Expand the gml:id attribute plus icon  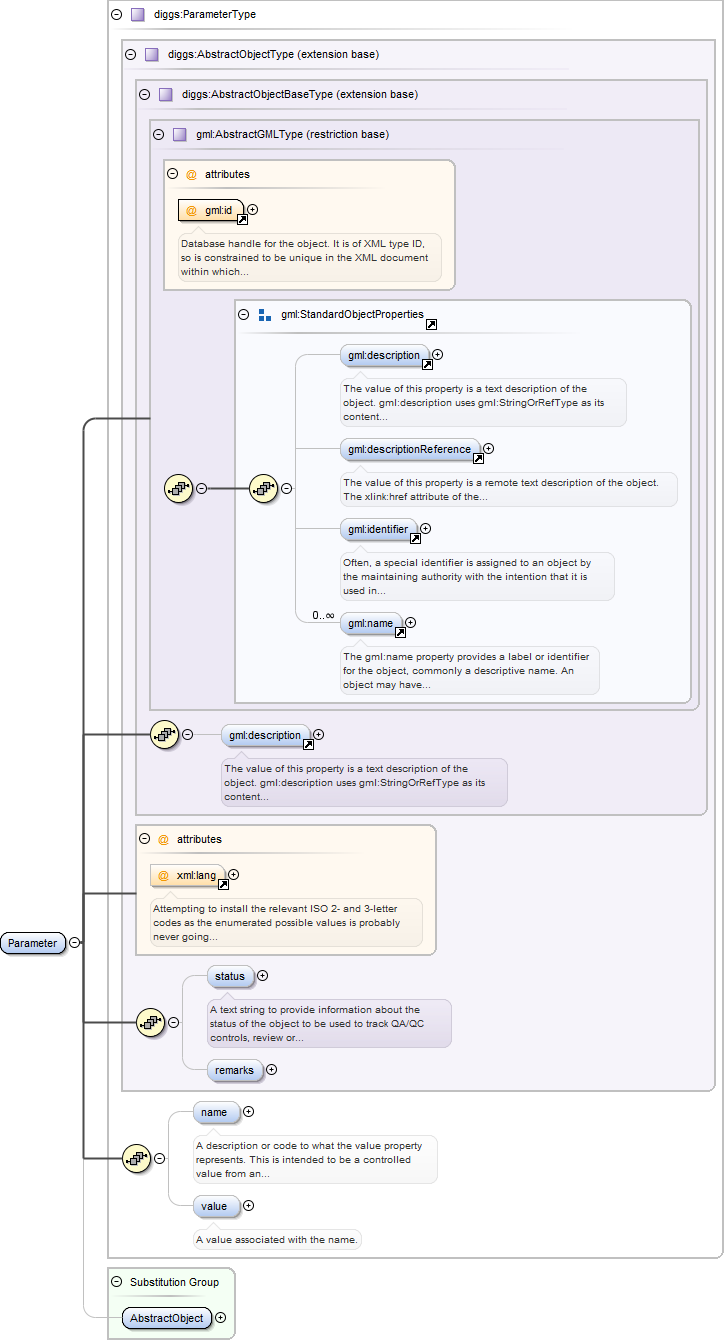tap(252, 210)
